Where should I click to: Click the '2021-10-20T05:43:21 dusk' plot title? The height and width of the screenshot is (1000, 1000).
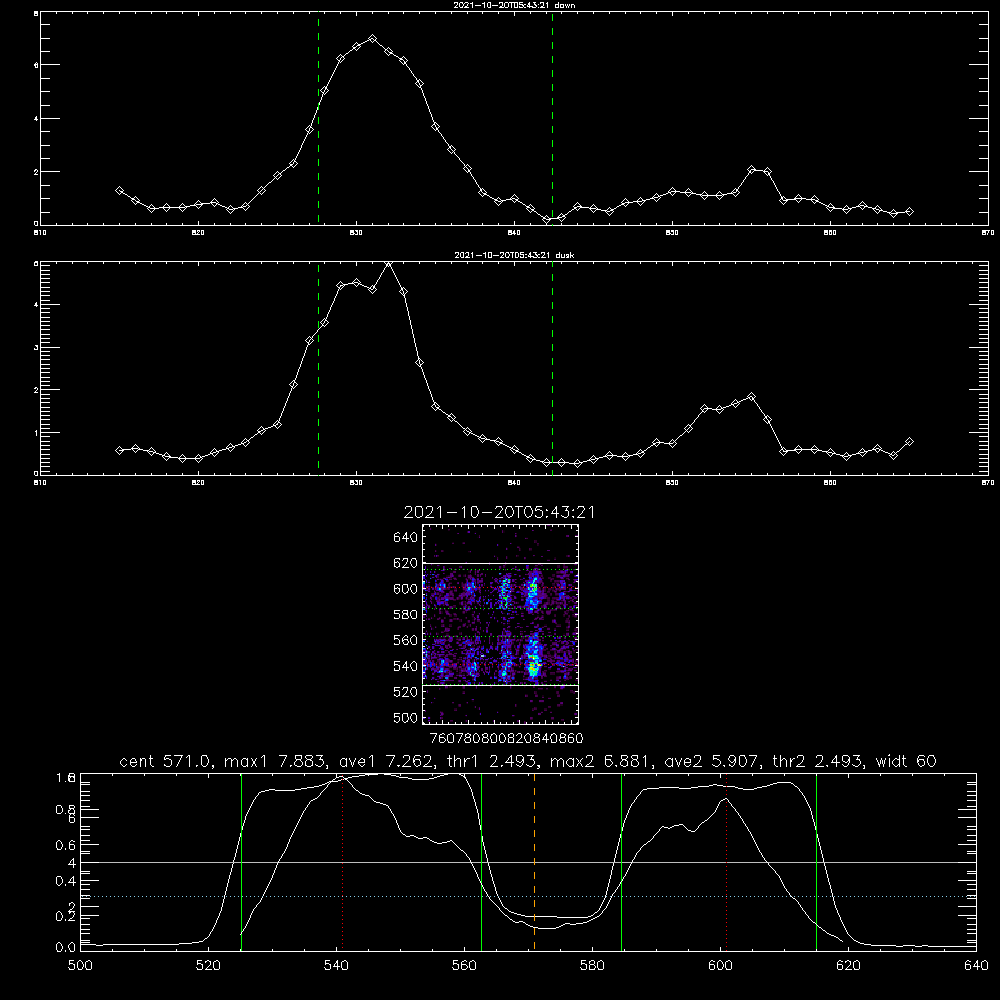[514, 255]
